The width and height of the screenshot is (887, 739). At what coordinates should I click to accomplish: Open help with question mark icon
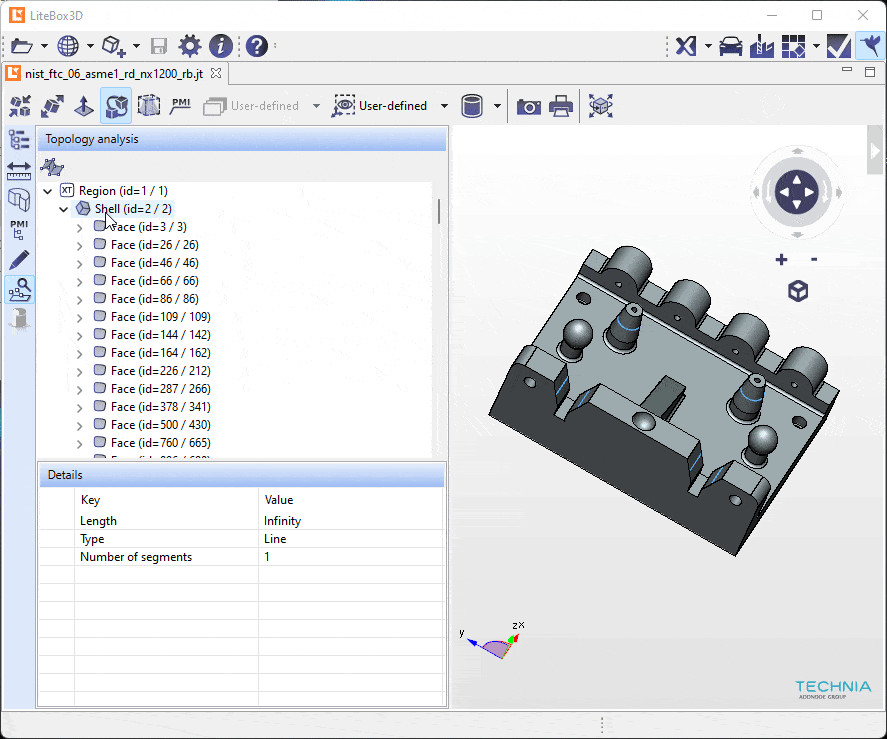257,46
